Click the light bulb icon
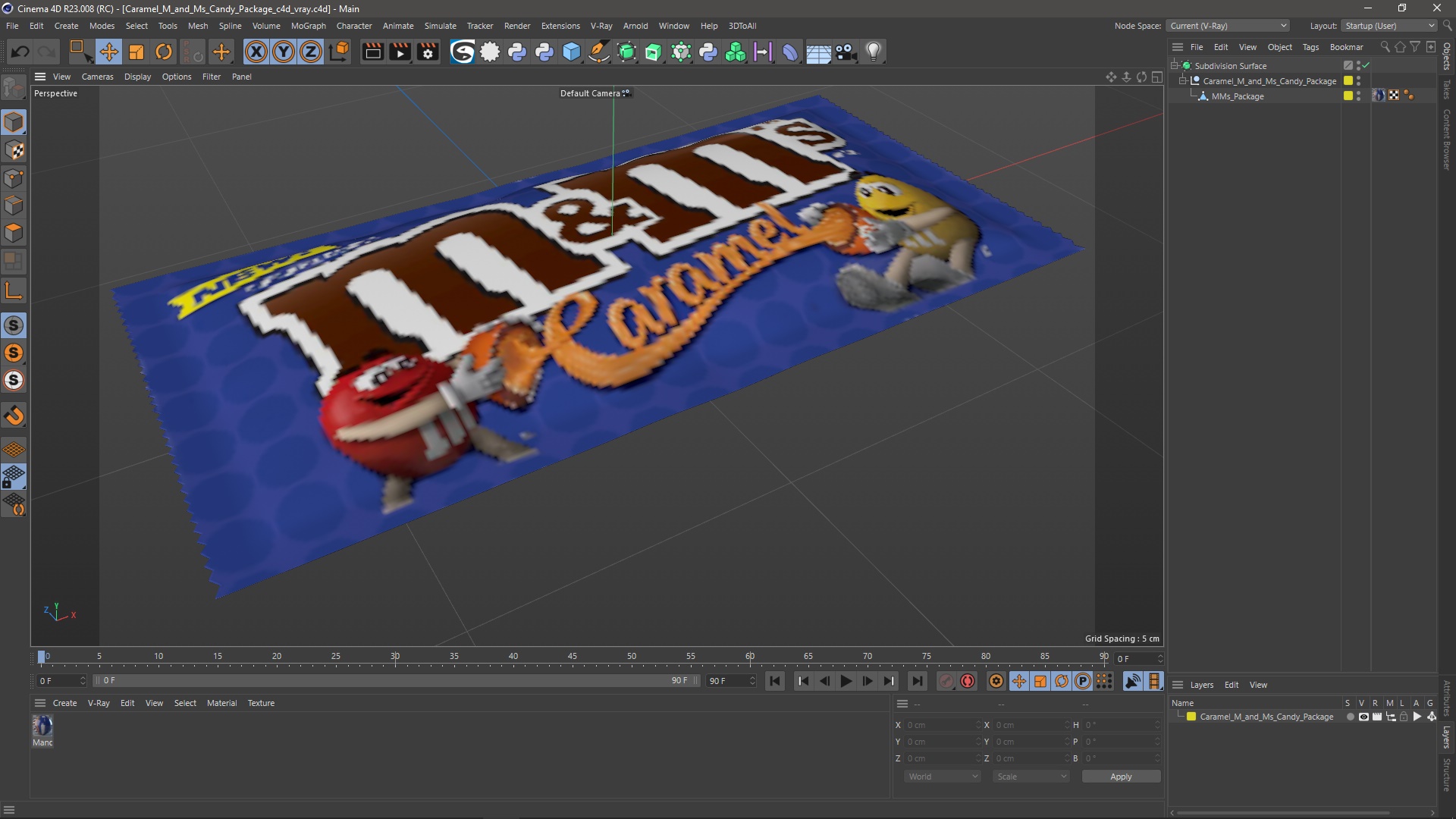 (874, 52)
